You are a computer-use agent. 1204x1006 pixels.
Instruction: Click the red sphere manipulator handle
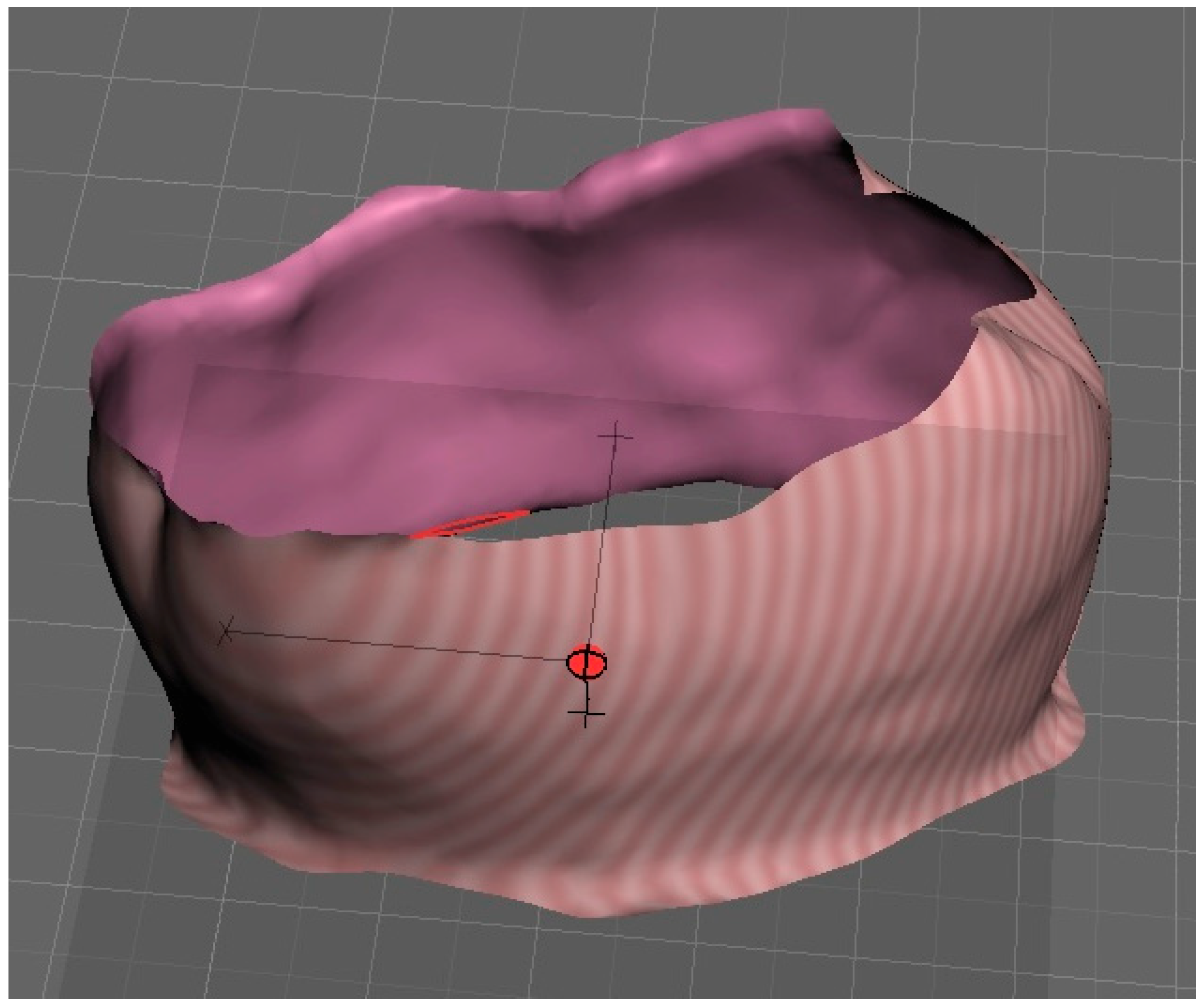click(586, 663)
